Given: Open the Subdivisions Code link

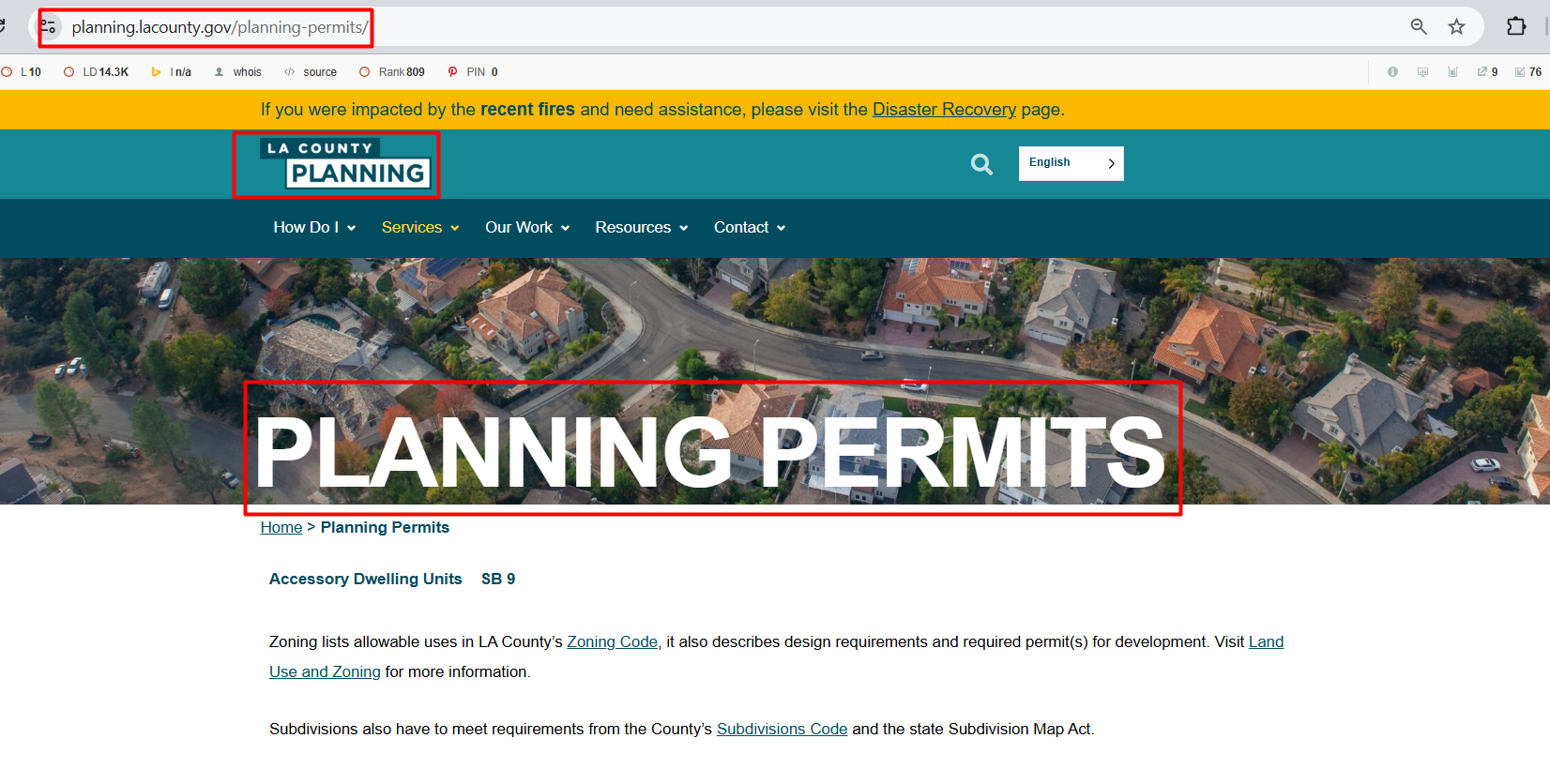Looking at the screenshot, I should [782, 730].
